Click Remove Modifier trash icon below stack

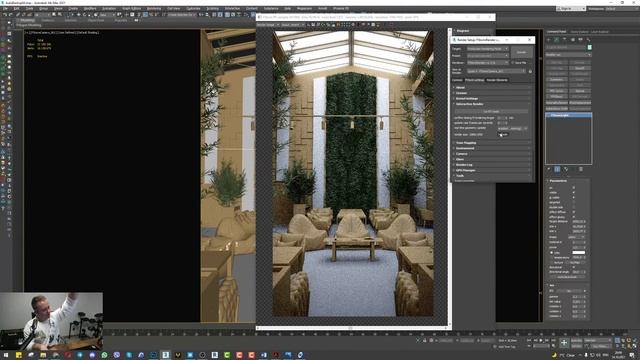tap(581, 169)
